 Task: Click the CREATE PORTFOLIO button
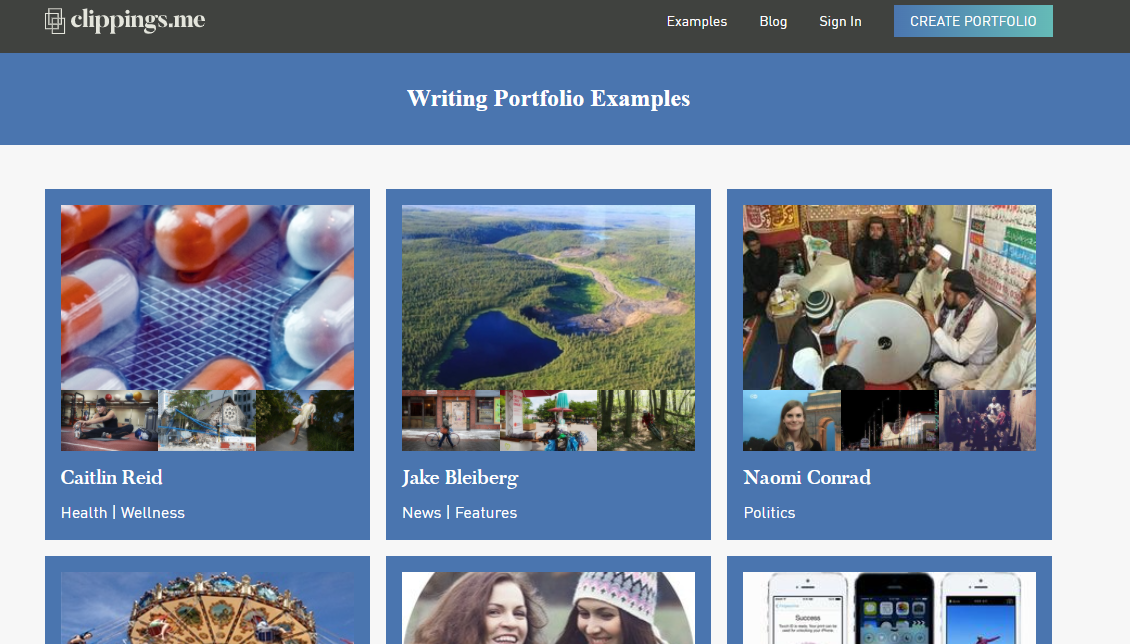pyautogui.click(x=973, y=21)
